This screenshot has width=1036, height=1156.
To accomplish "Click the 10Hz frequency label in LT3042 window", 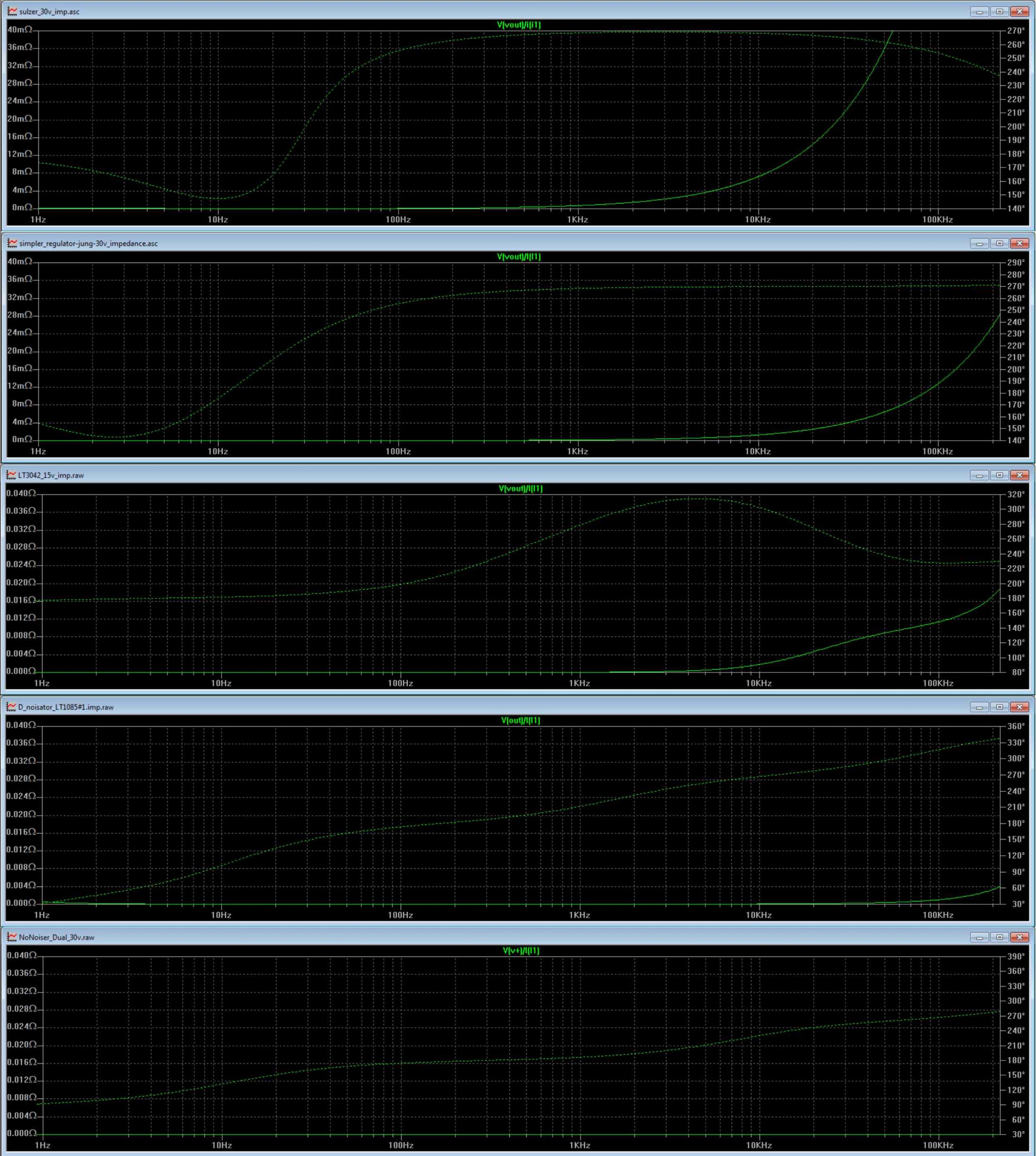I will (221, 683).
